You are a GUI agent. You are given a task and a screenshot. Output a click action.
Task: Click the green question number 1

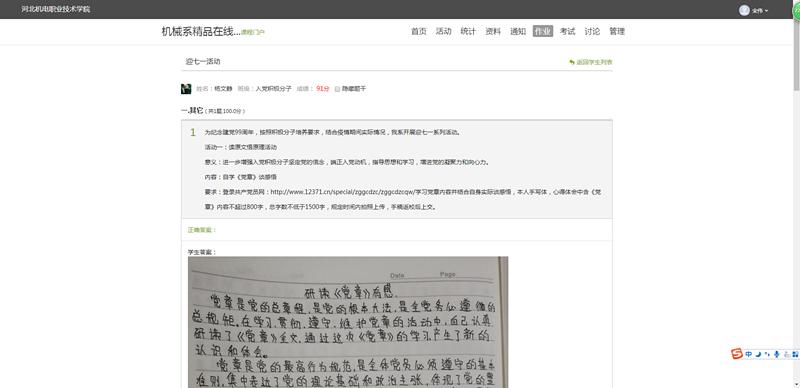pyautogui.click(x=193, y=133)
